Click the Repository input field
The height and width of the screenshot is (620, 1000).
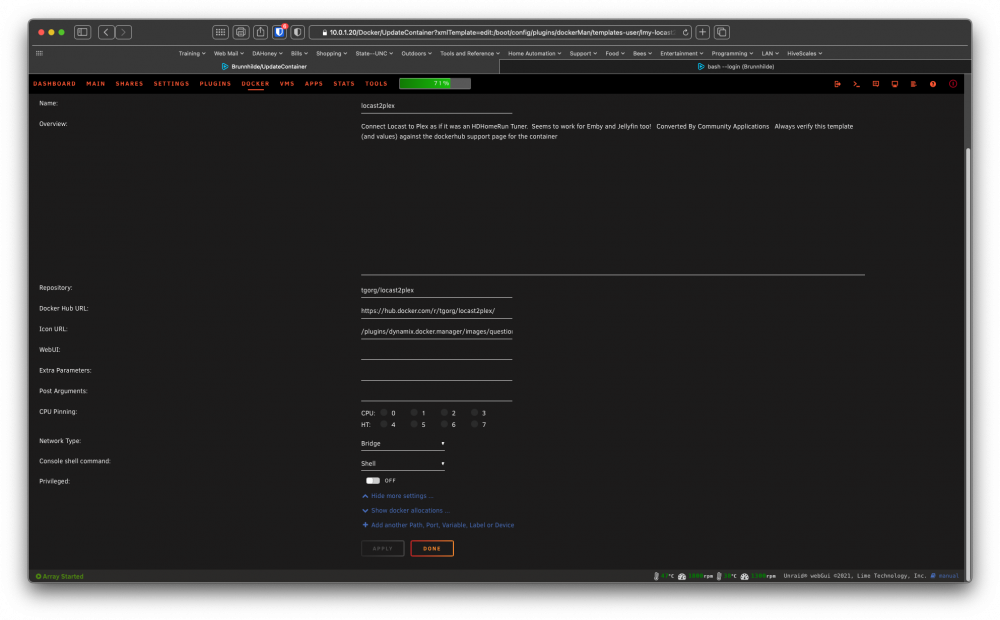click(436, 290)
